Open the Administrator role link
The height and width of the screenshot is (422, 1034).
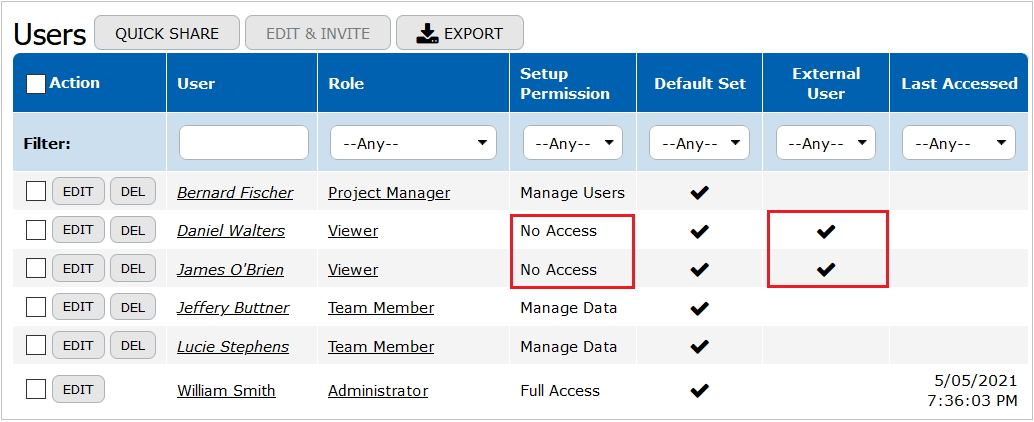(x=378, y=390)
